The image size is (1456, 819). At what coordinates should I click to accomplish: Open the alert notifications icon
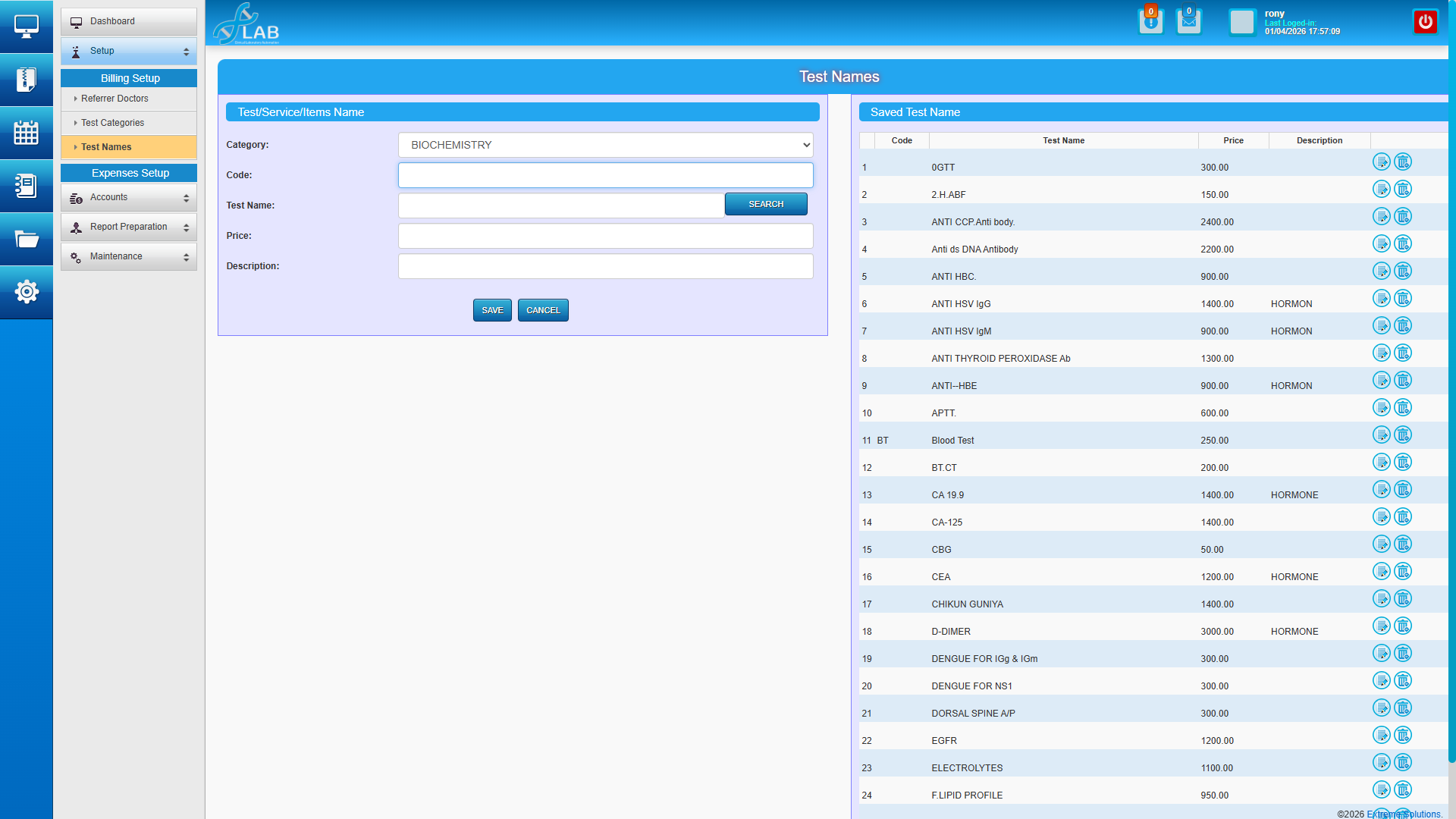click(x=1150, y=21)
